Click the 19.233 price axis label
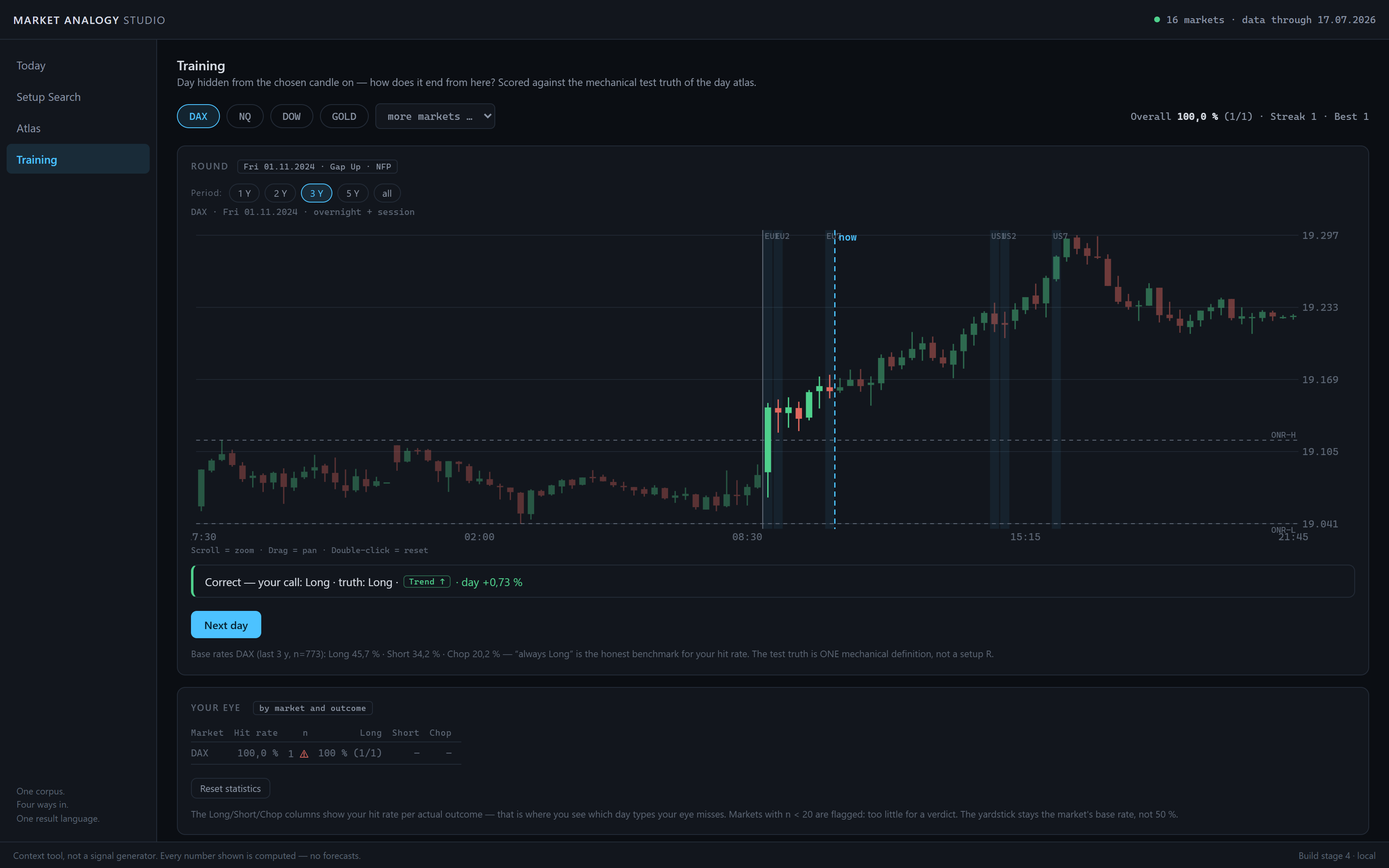Viewport: 1389px width, 868px height. point(1320,307)
